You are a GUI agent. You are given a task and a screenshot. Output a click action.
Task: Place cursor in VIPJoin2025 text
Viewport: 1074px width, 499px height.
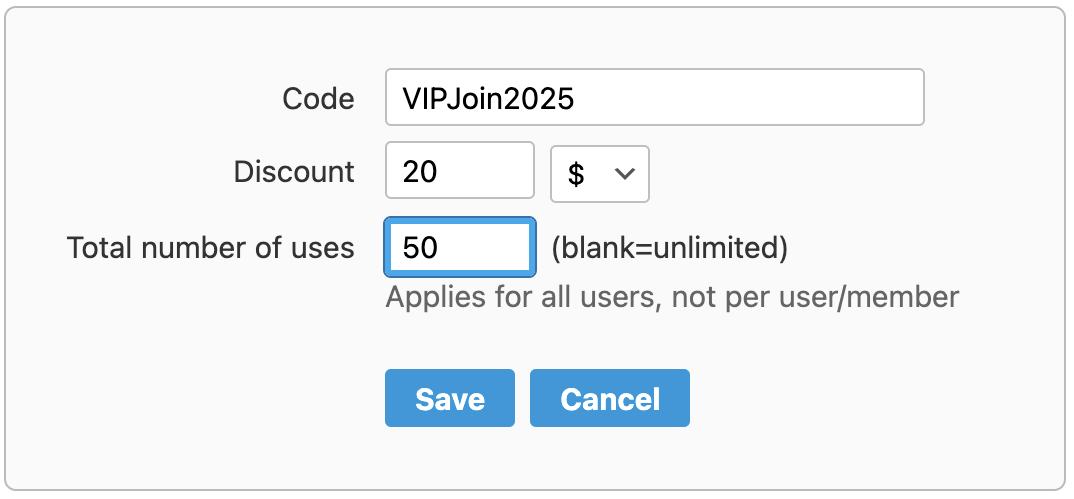point(488,98)
